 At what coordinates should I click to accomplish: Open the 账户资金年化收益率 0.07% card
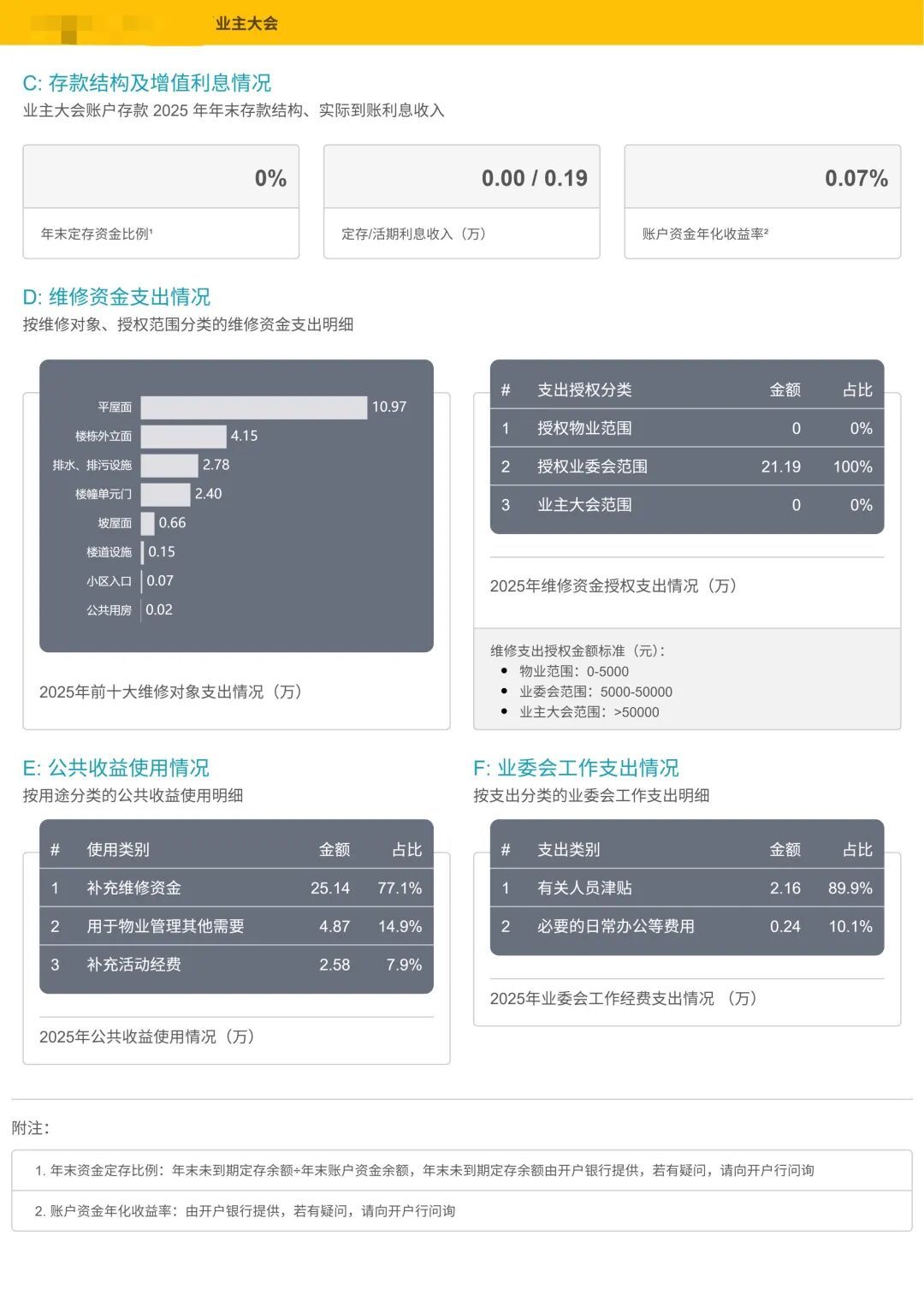pos(762,201)
